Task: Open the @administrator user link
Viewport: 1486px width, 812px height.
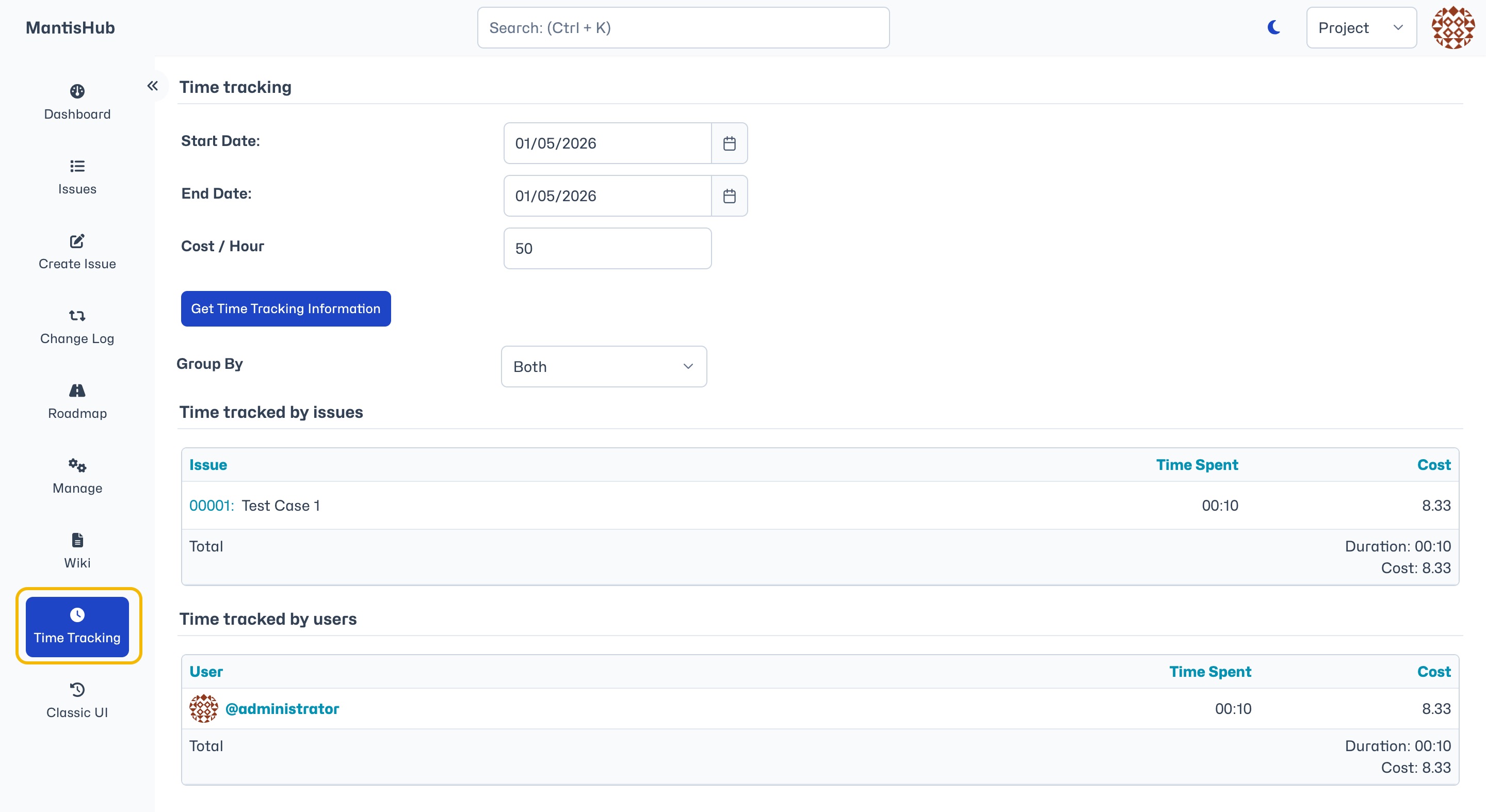Action: 282,708
